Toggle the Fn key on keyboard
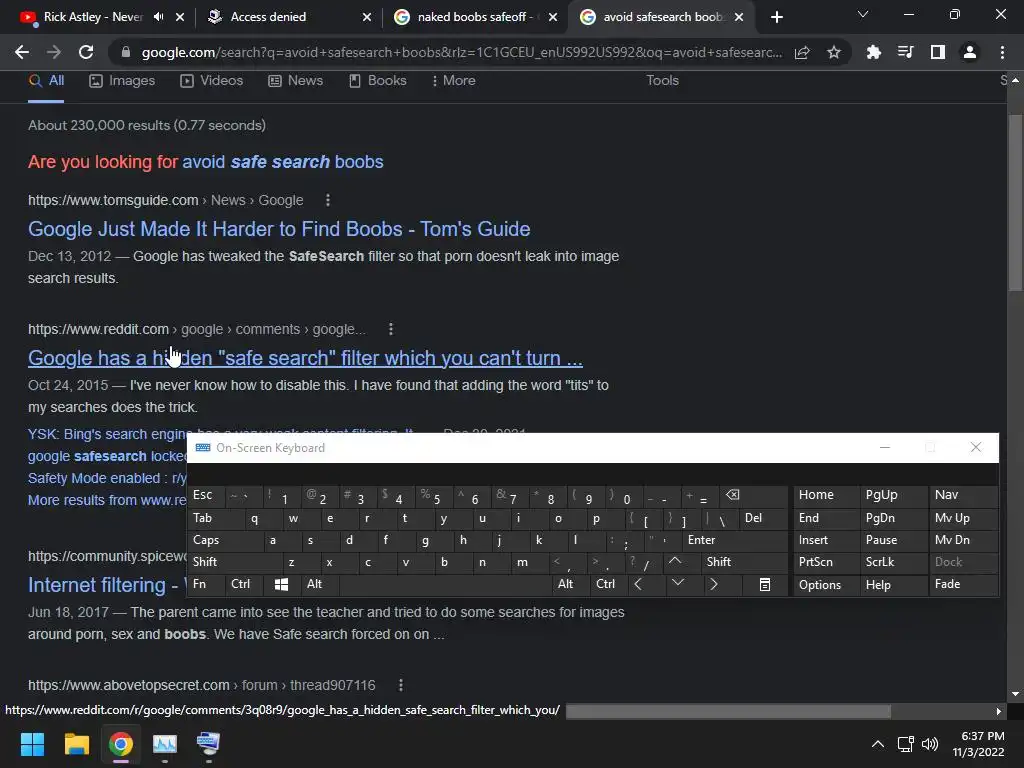 pos(206,584)
